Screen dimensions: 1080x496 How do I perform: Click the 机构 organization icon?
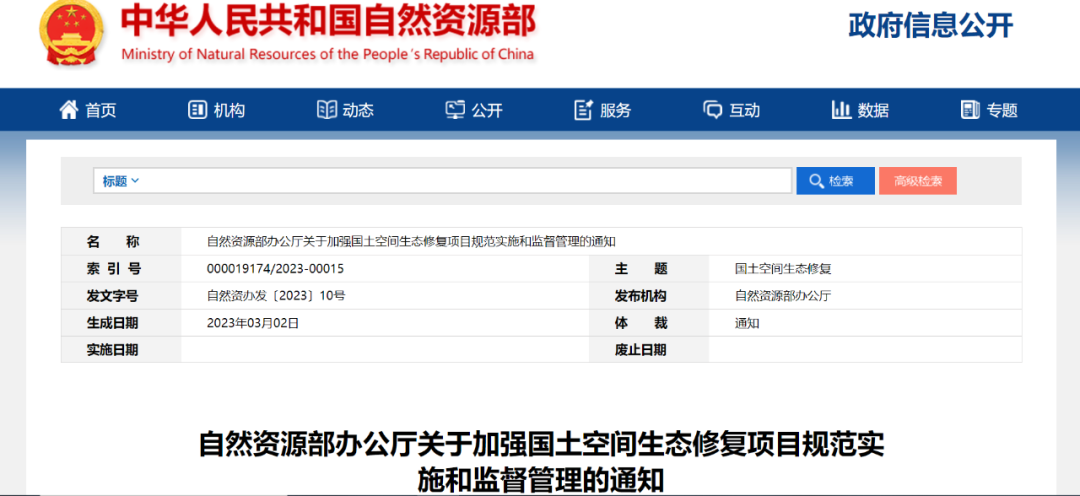coord(197,110)
